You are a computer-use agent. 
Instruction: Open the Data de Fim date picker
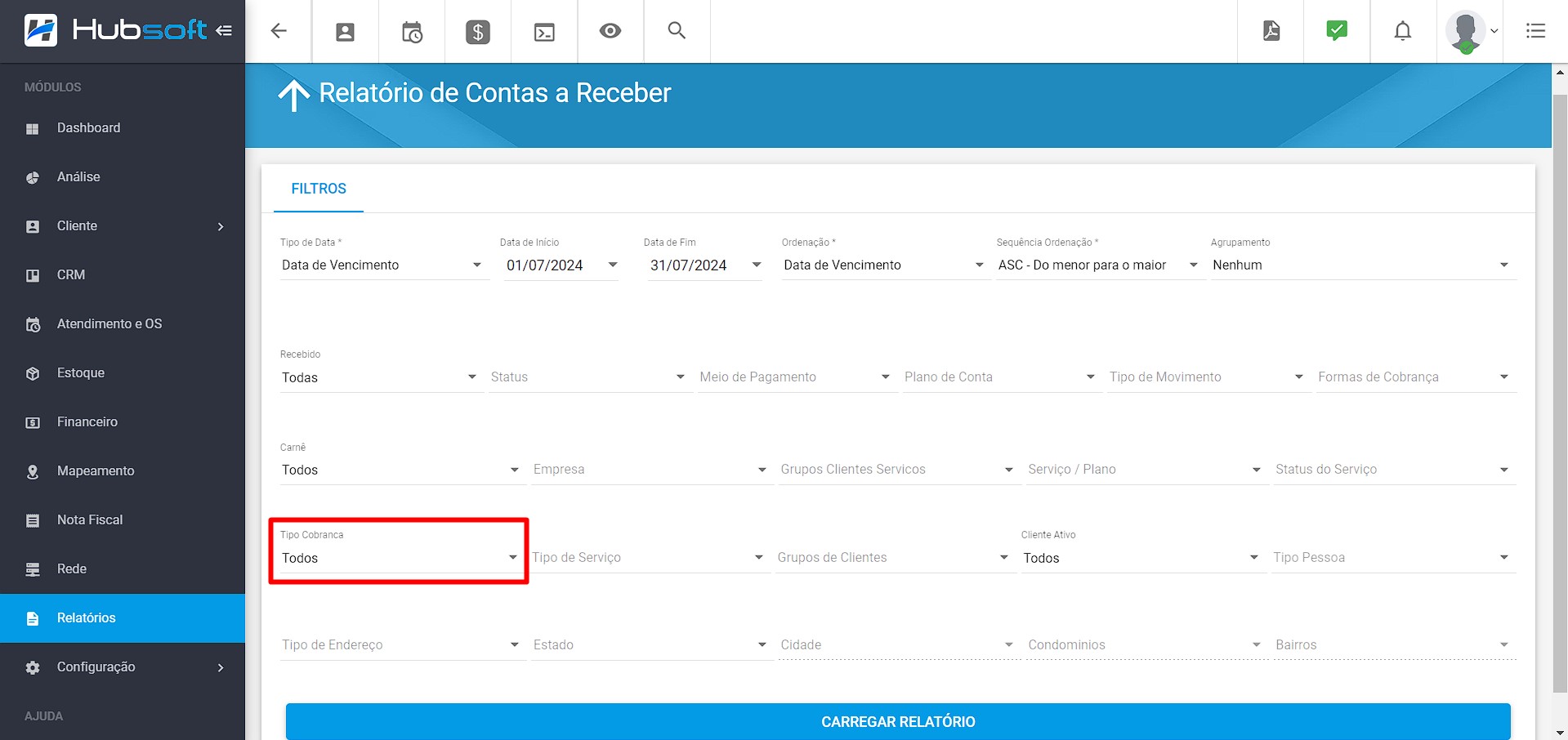pyautogui.click(x=705, y=265)
